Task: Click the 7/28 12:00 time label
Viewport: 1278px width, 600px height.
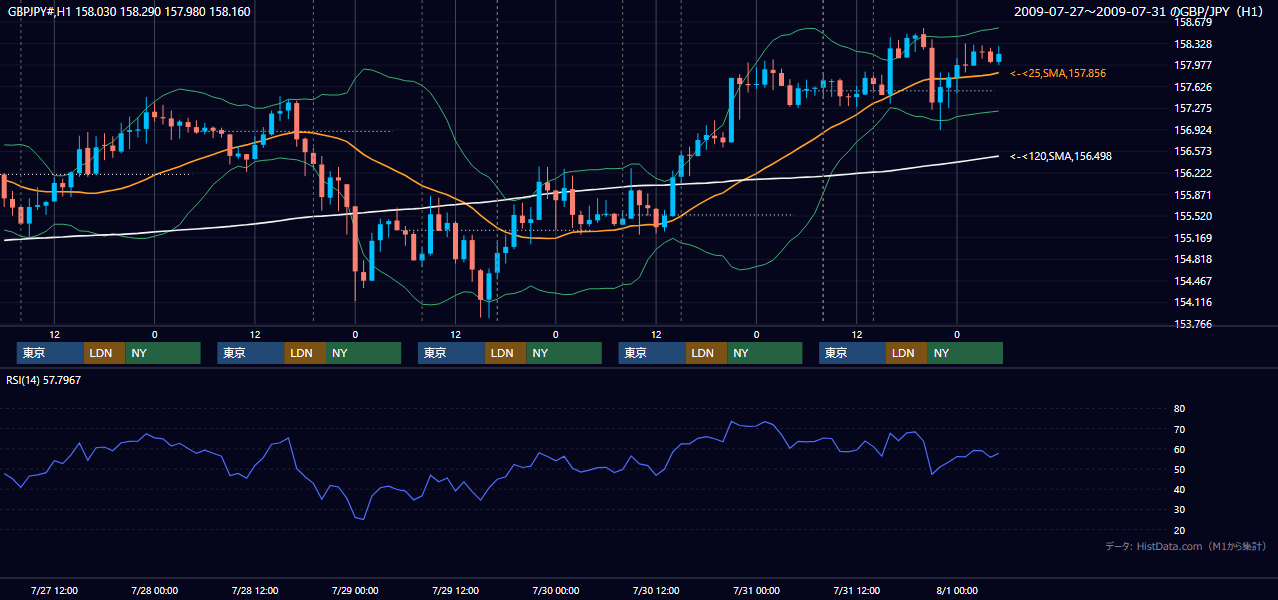Action: [x=255, y=590]
